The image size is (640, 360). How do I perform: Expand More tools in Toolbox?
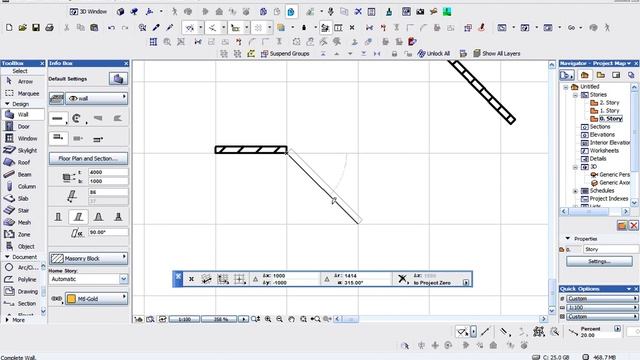pyautogui.click(x=15, y=320)
